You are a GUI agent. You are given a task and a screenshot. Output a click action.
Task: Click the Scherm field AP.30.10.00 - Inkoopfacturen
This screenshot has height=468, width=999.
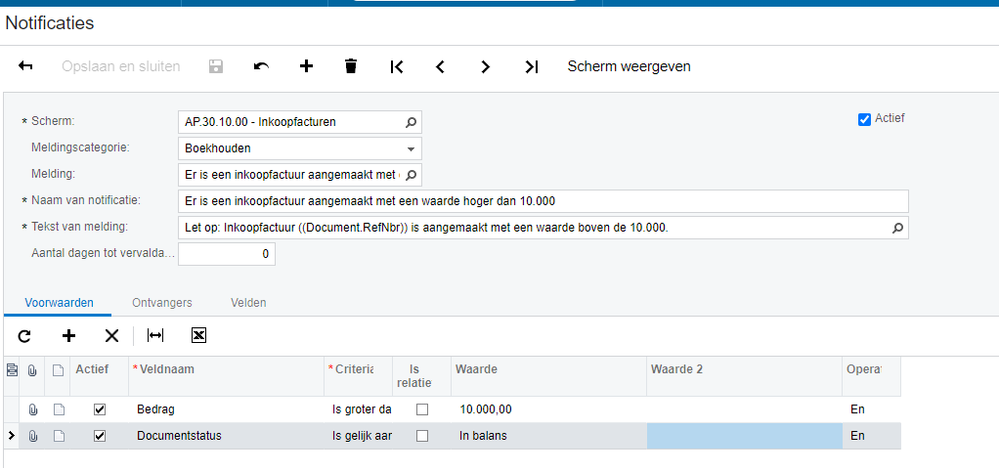tap(300, 122)
